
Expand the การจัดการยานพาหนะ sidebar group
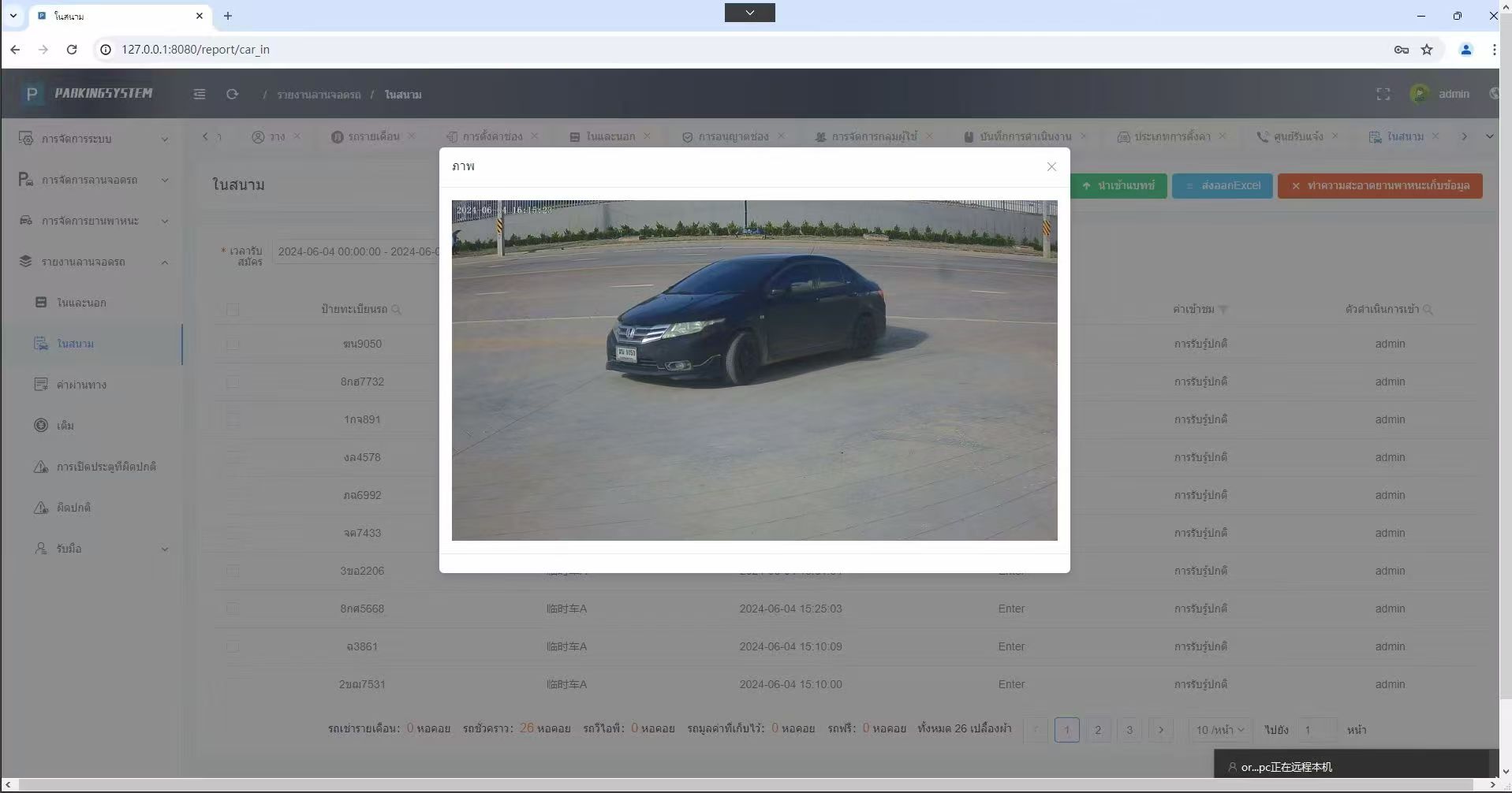93,221
